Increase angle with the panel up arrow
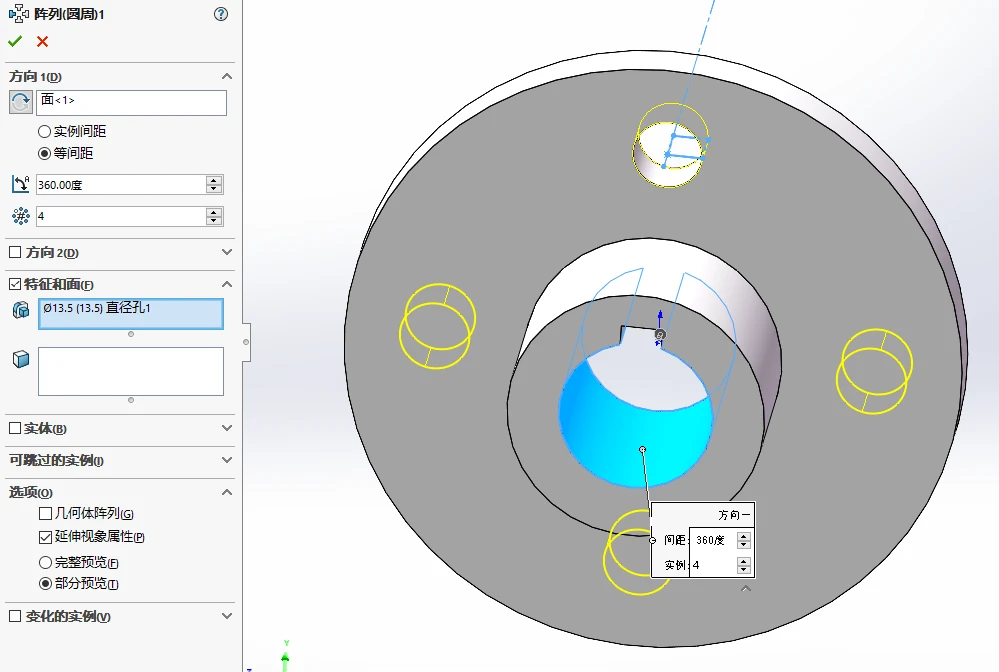Viewport: 999px width, 672px height. [x=214, y=180]
